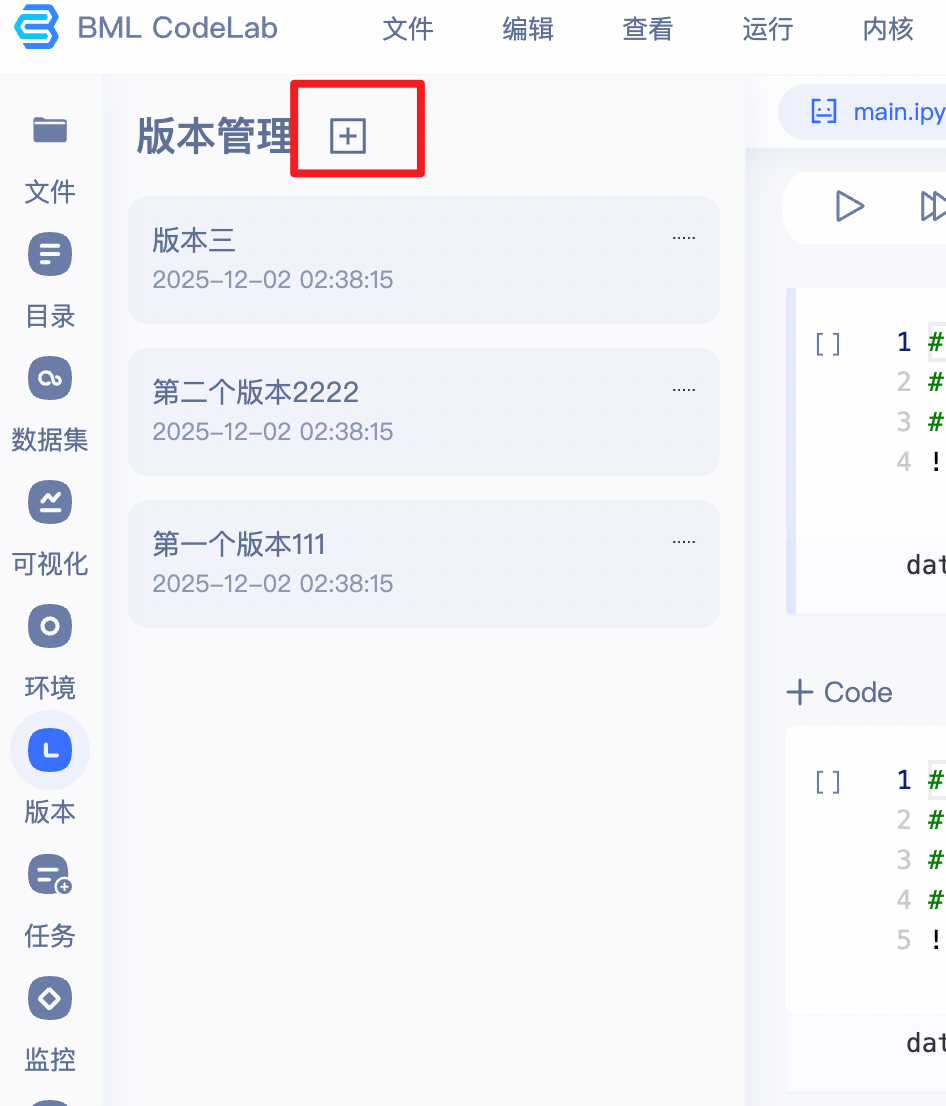The width and height of the screenshot is (946, 1106).
Task: Open the 任务 task panel icon
Action: (49, 874)
